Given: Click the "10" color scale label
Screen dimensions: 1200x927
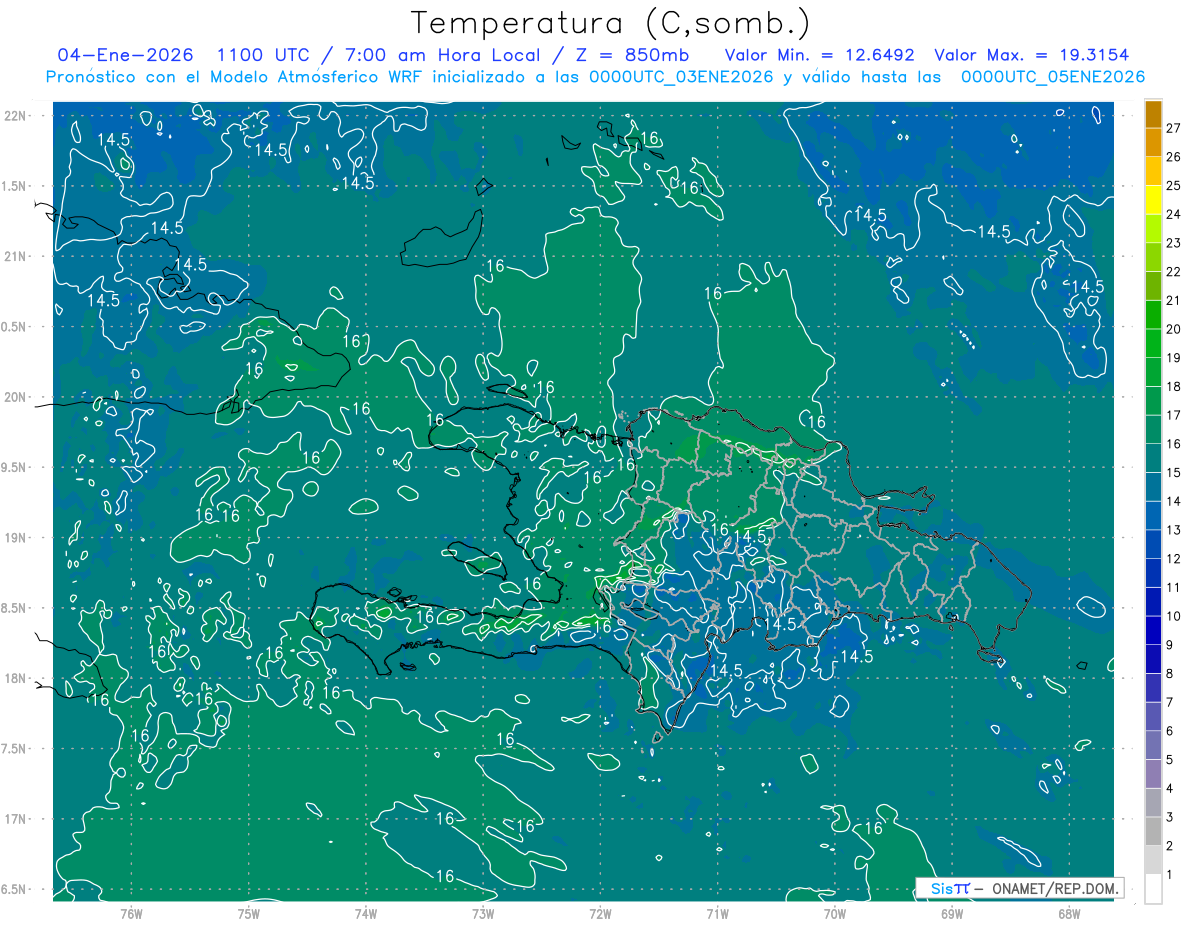Looking at the screenshot, I should point(1174,616).
